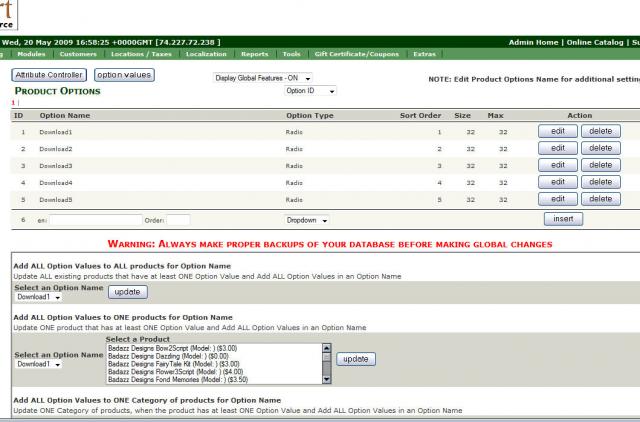The width and height of the screenshot is (640, 422).
Task: Open the Customers menu
Action: [78, 54]
